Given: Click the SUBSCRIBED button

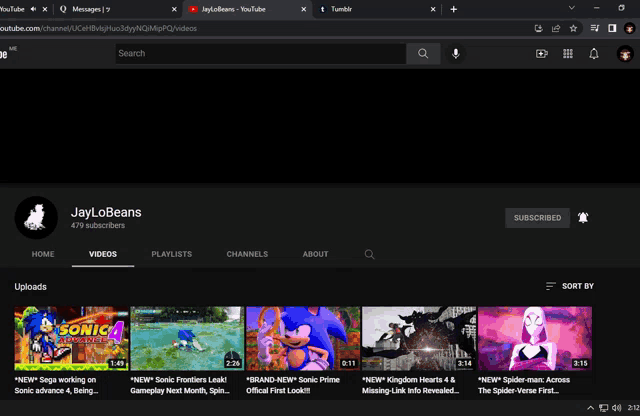Looking at the screenshot, I should [x=538, y=218].
